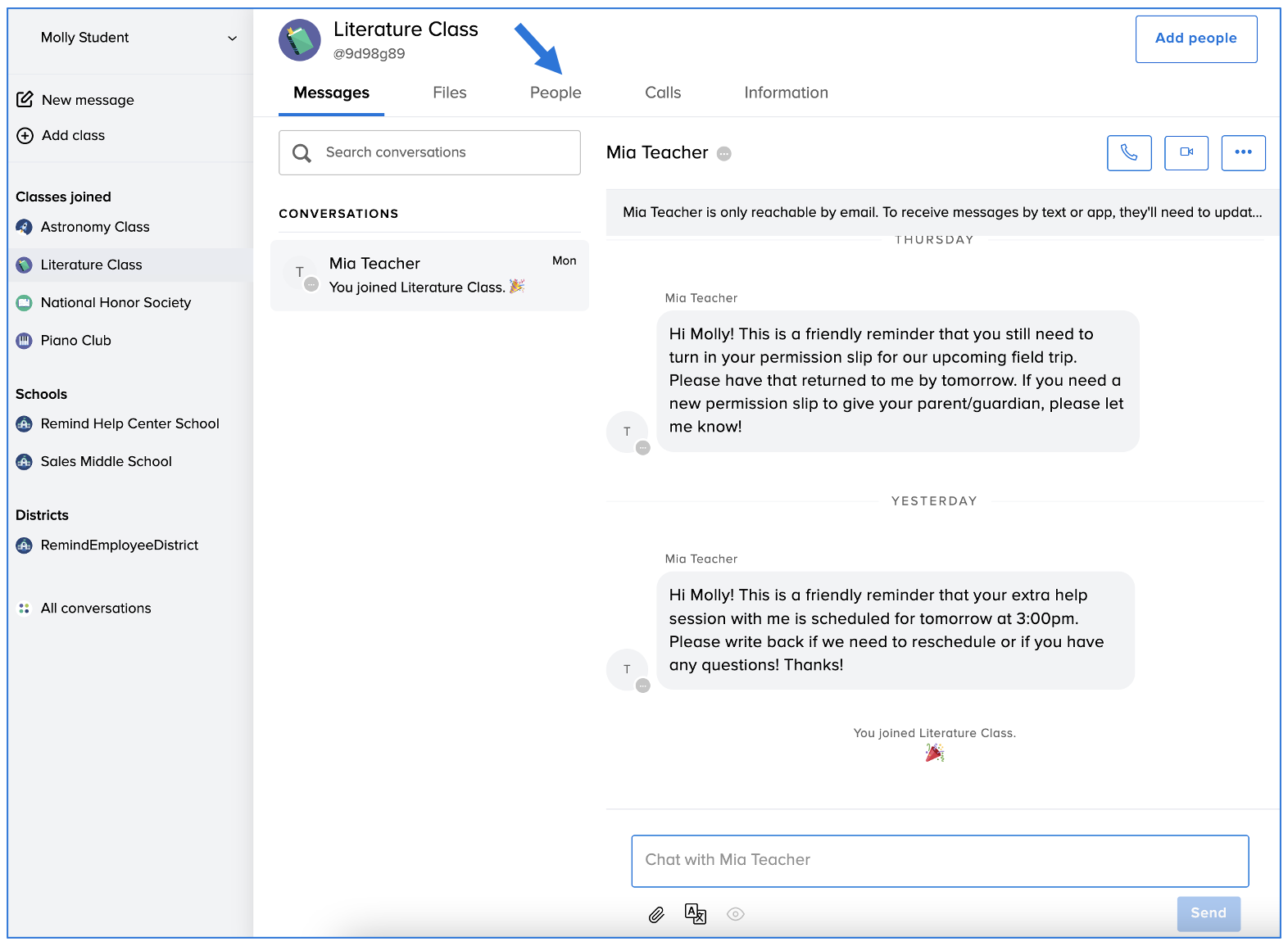Open the Files tab
This screenshot has width=1288, height=946.
pyautogui.click(x=449, y=93)
